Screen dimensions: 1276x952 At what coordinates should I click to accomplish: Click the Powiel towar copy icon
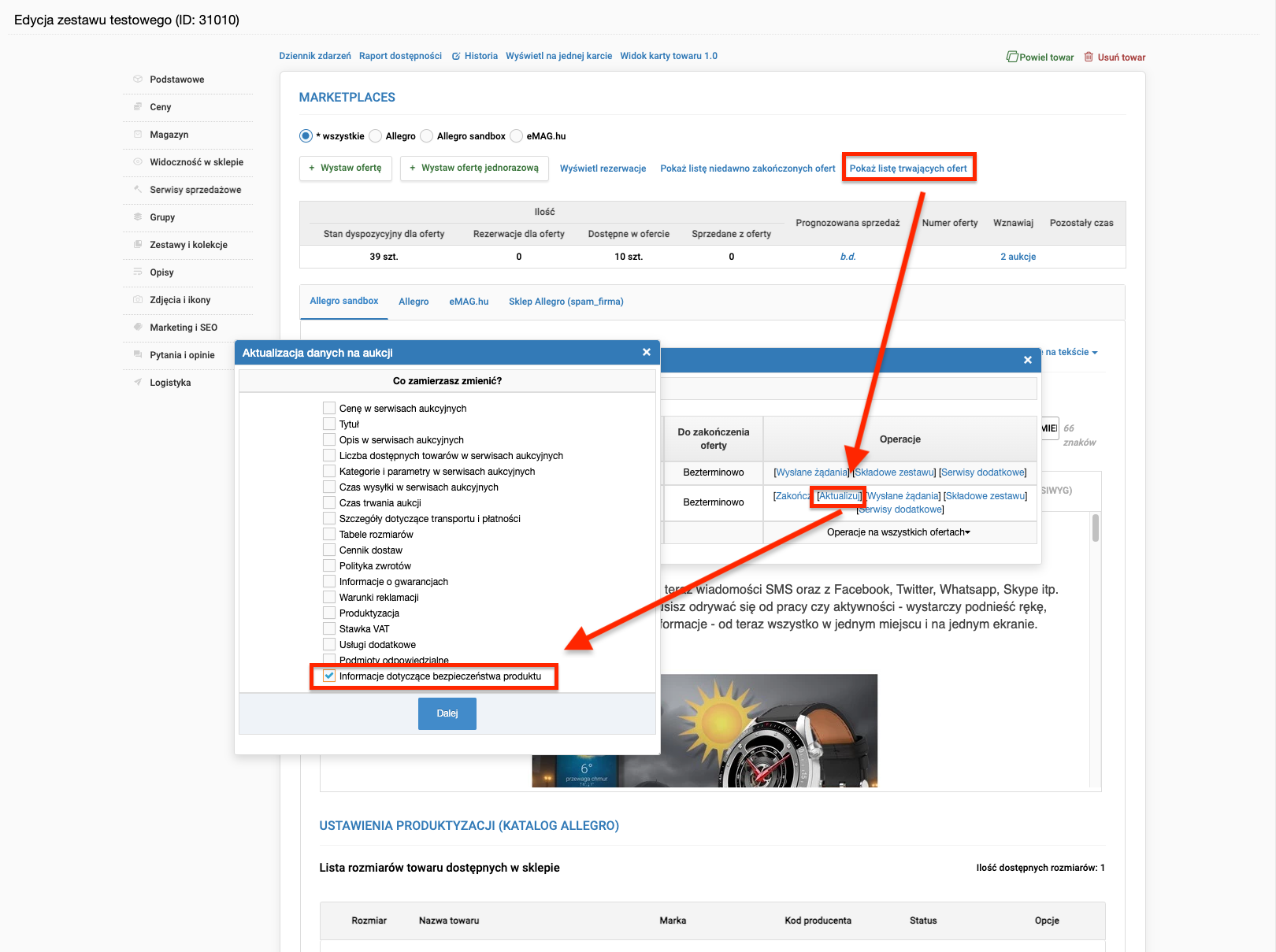[1012, 57]
